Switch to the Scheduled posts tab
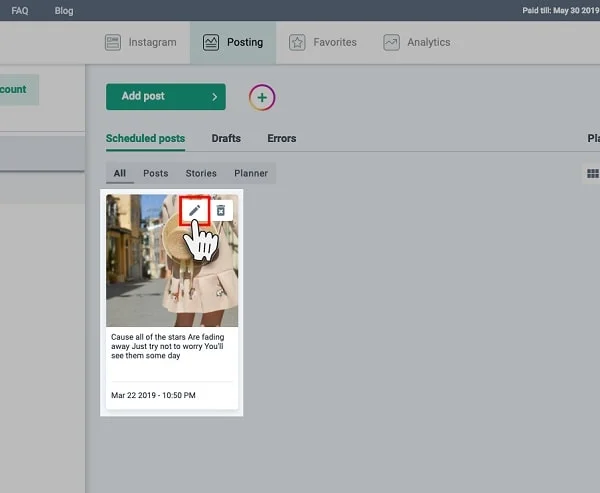This screenshot has height=493, width=600. [145, 138]
